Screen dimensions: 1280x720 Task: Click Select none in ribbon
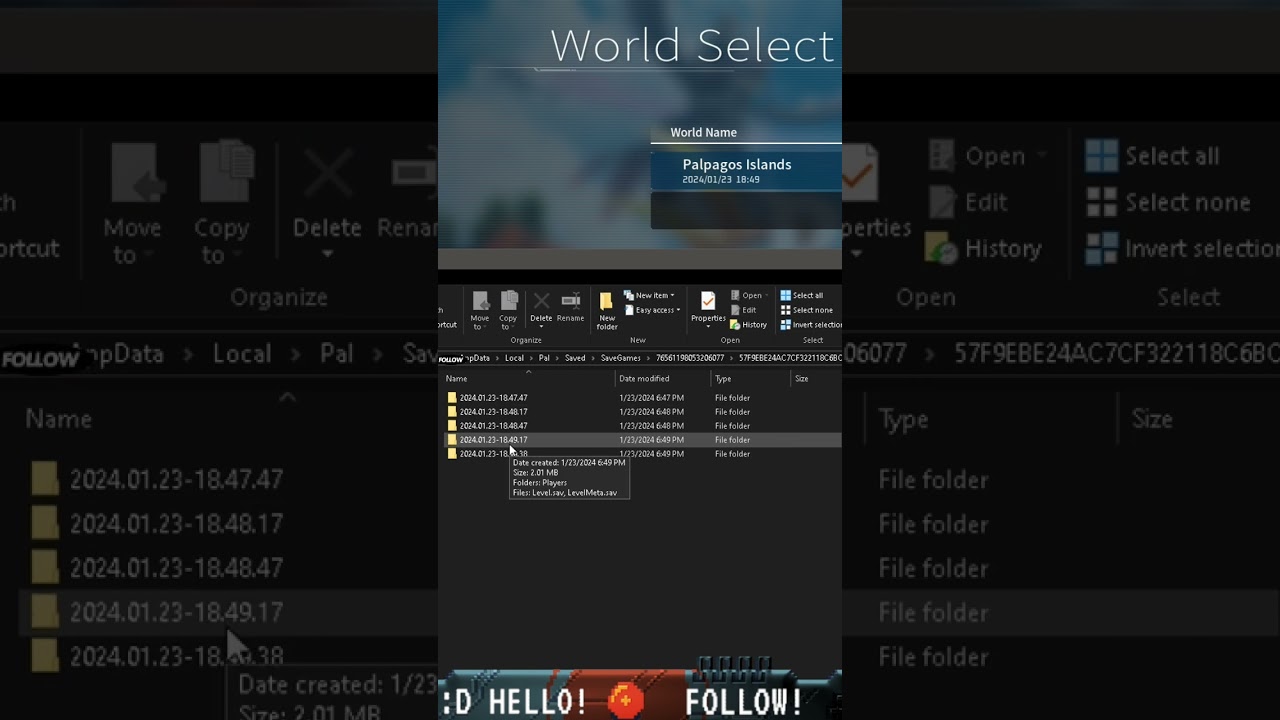(x=806, y=310)
